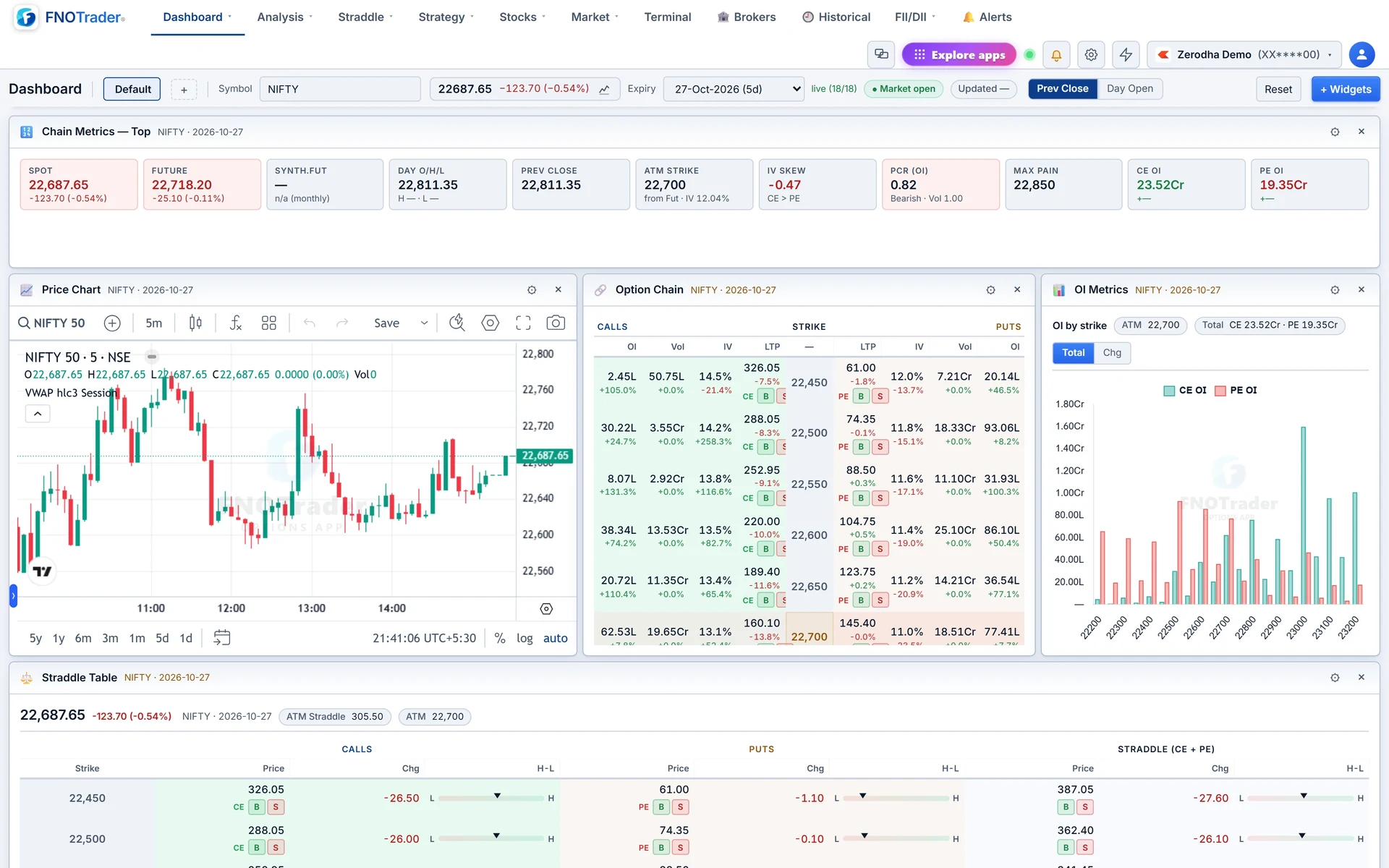
Task: Open the chart hexagon settings icon
Action: [x=490, y=323]
